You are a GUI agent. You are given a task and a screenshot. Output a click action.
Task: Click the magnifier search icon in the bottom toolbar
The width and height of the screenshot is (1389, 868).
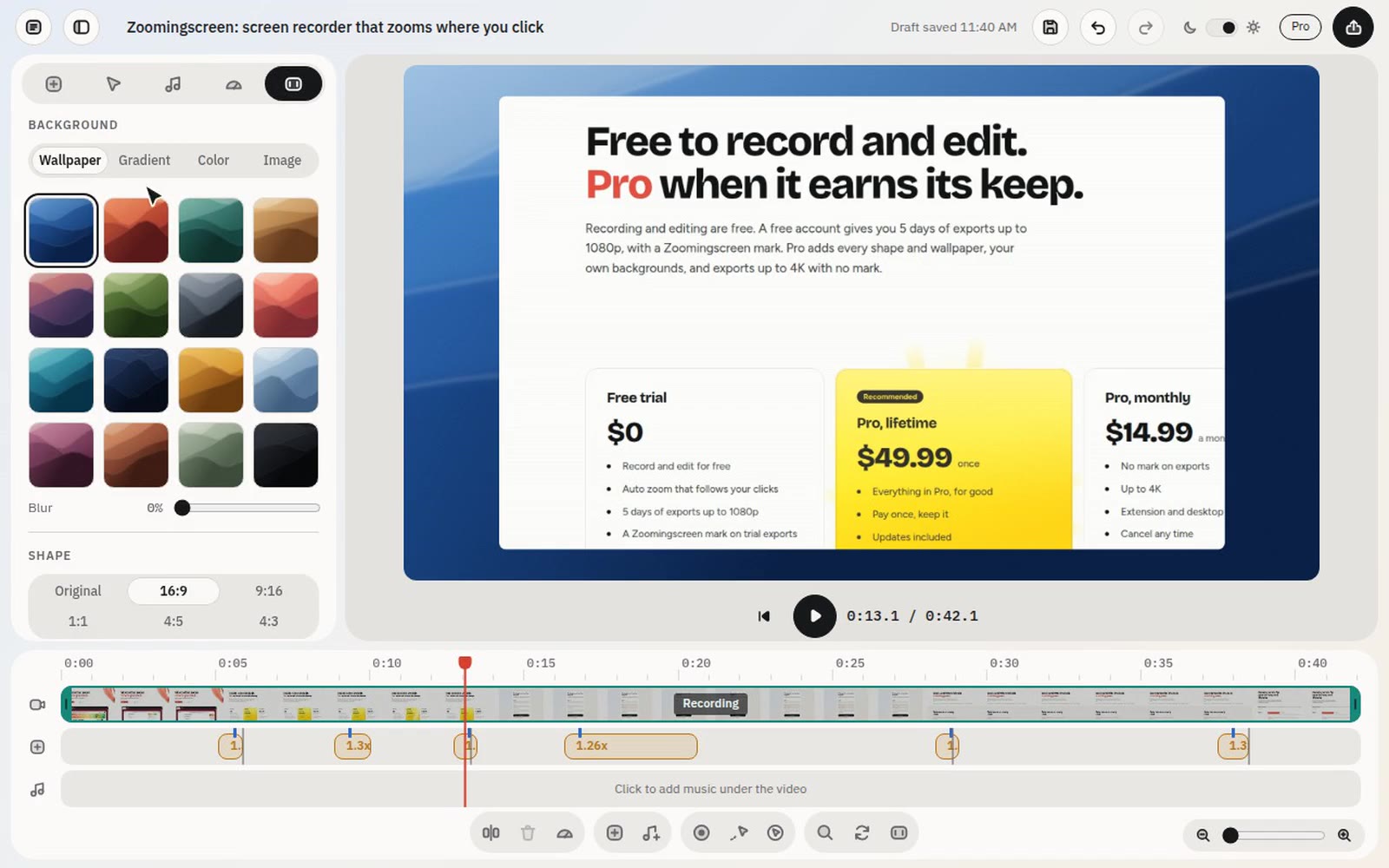pos(825,833)
